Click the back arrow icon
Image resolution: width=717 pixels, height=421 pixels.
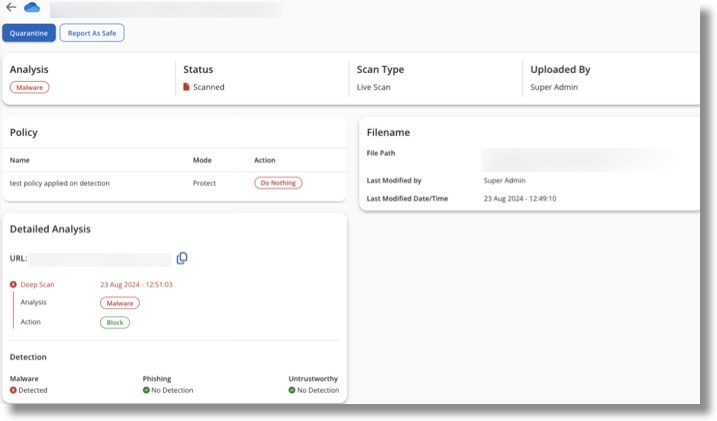click(x=11, y=8)
